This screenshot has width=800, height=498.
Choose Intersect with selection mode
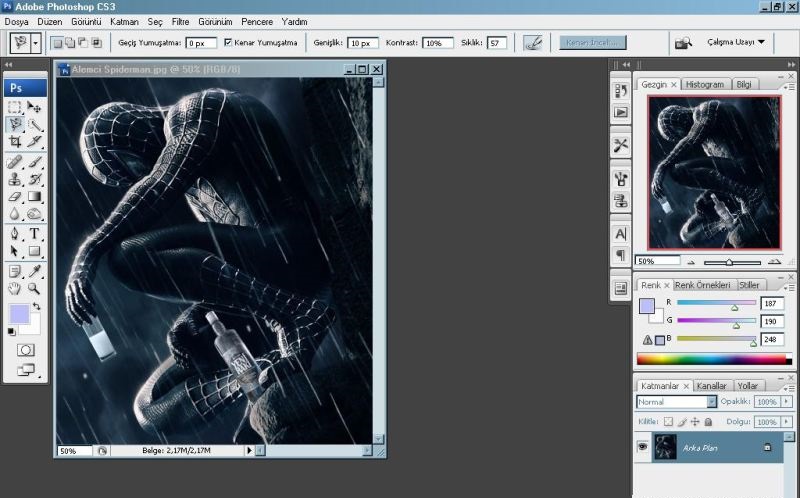96,43
